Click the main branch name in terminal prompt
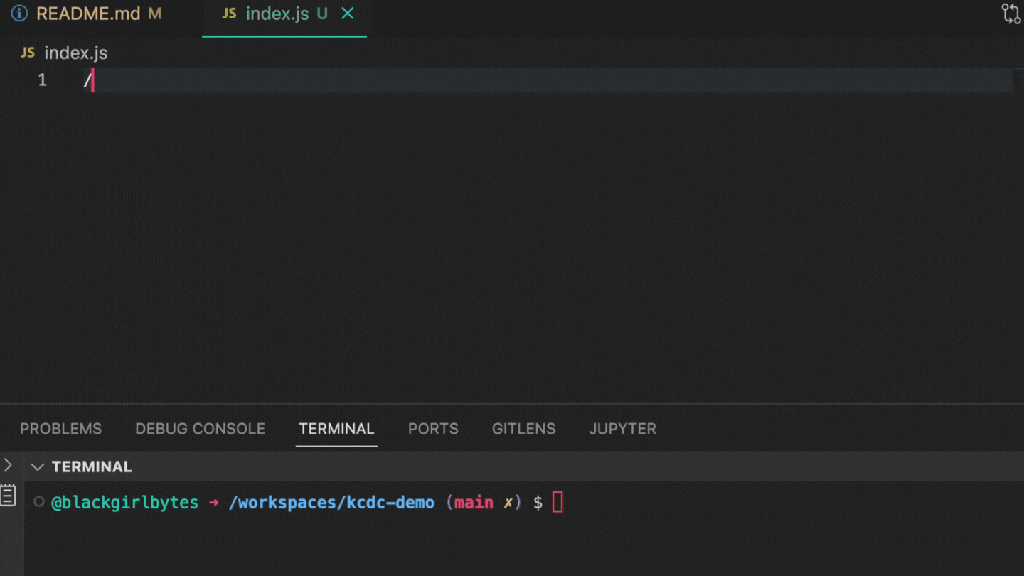Image resolution: width=1024 pixels, height=576 pixels. [473, 502]
